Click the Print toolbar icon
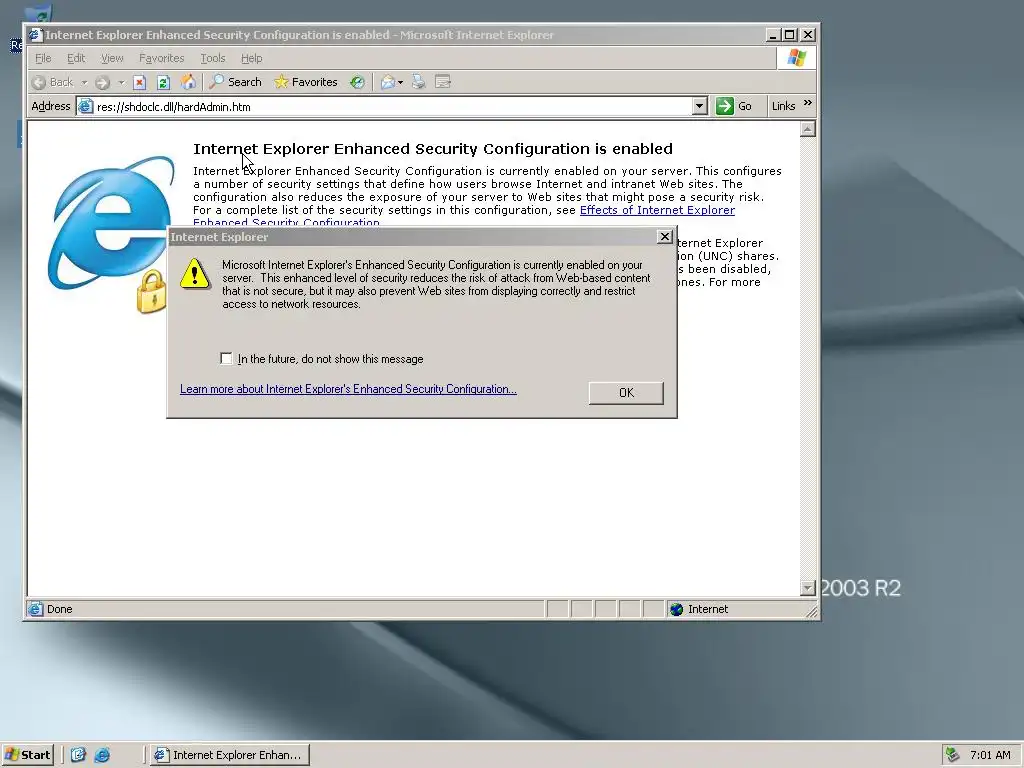The image size is (1024, 768). [x=419, y=82]
